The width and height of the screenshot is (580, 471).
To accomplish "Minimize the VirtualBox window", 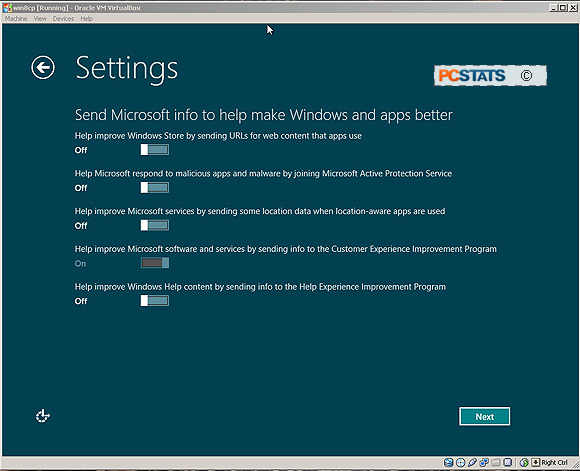I will [553, 7].
